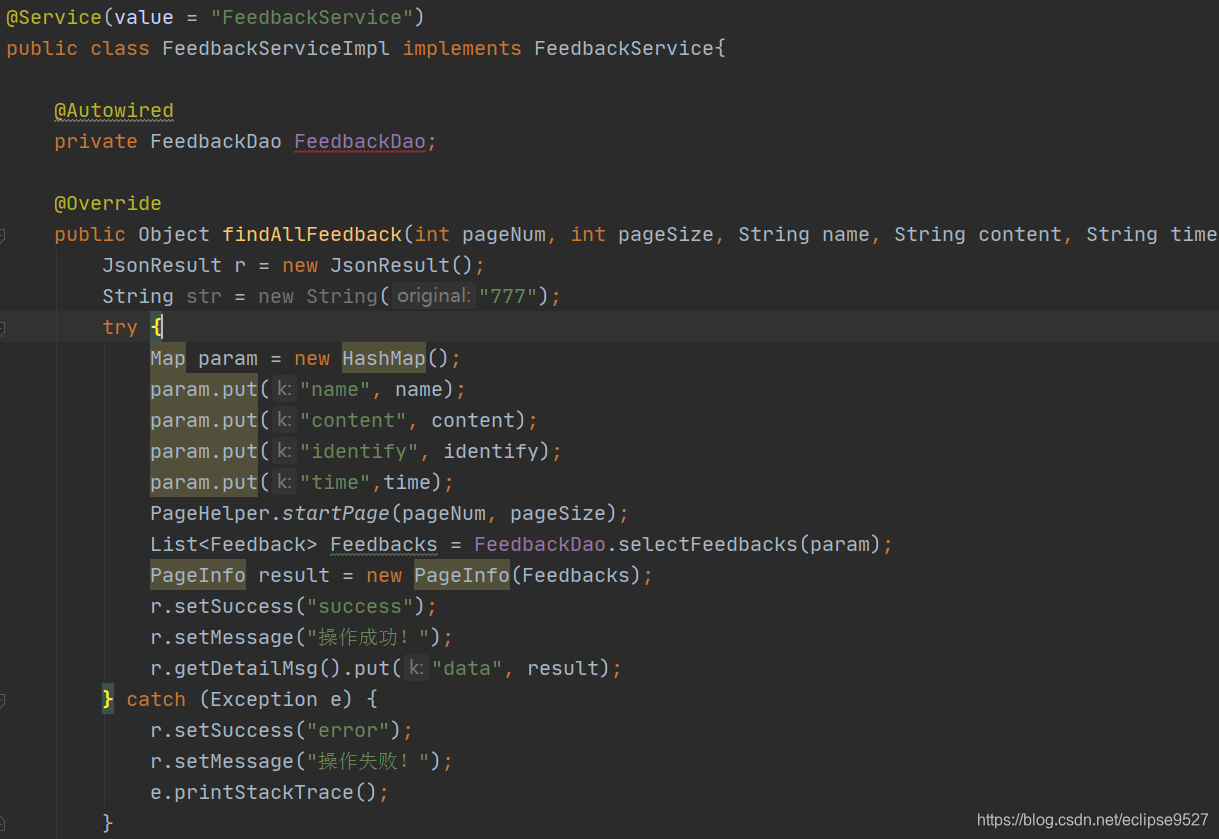This screenshot has width=1219, height=839.
Task: Click the @Autowired annotation
Action: coord(114,110)
